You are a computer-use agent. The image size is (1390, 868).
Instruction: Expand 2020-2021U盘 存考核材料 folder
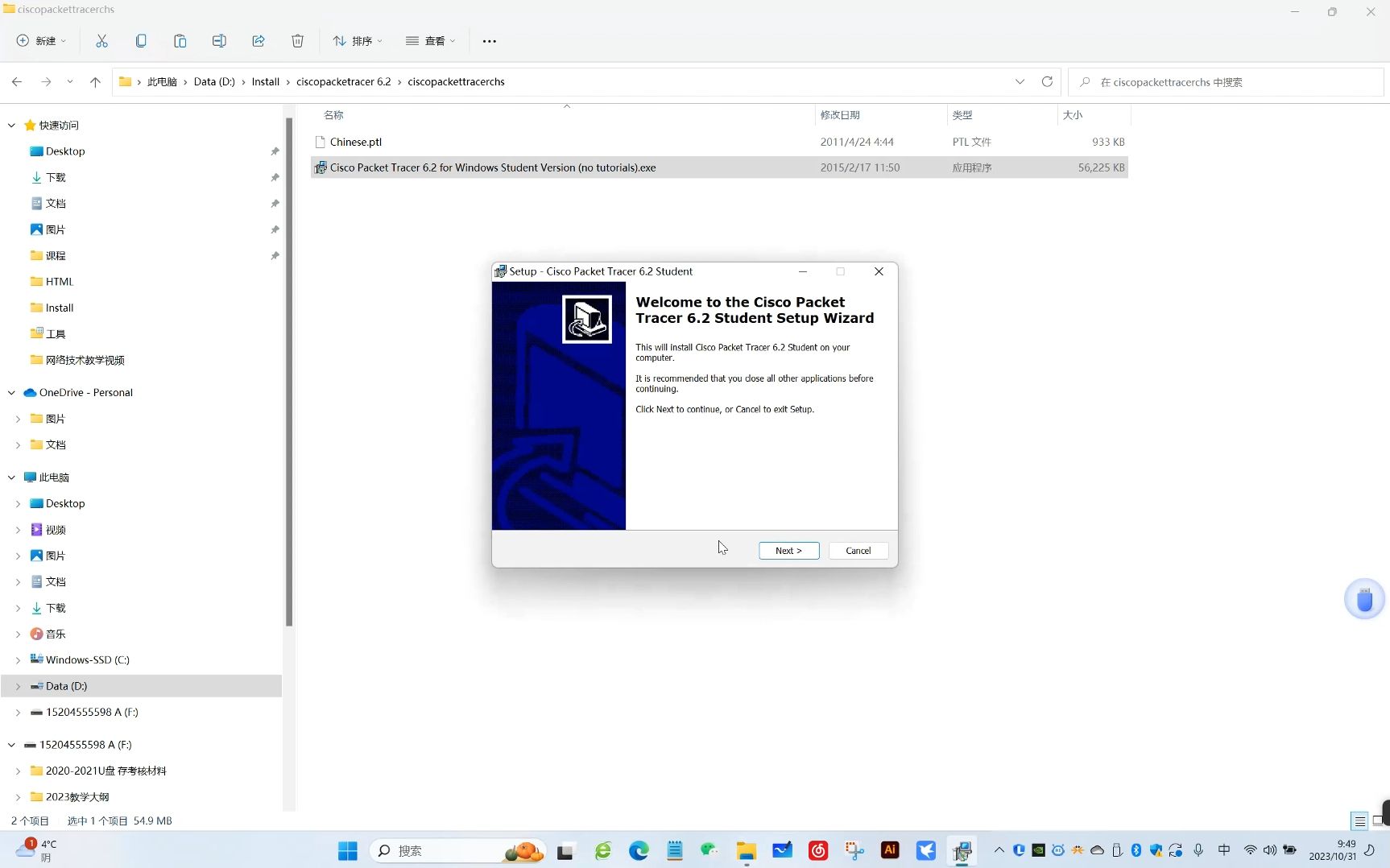coord(18,771)
